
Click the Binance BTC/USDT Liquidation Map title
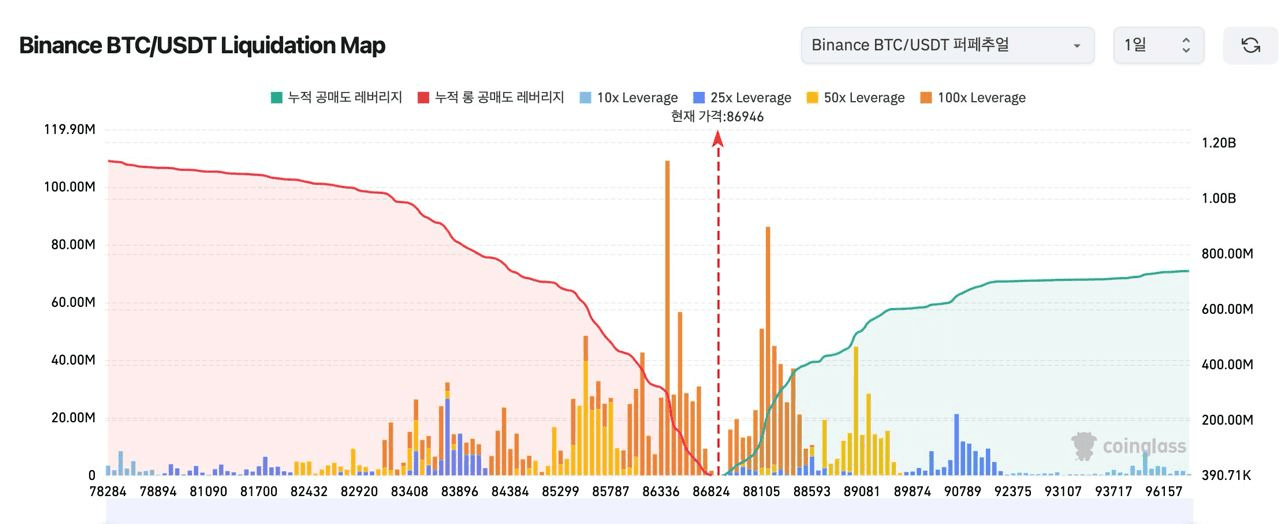click(202, 45)
